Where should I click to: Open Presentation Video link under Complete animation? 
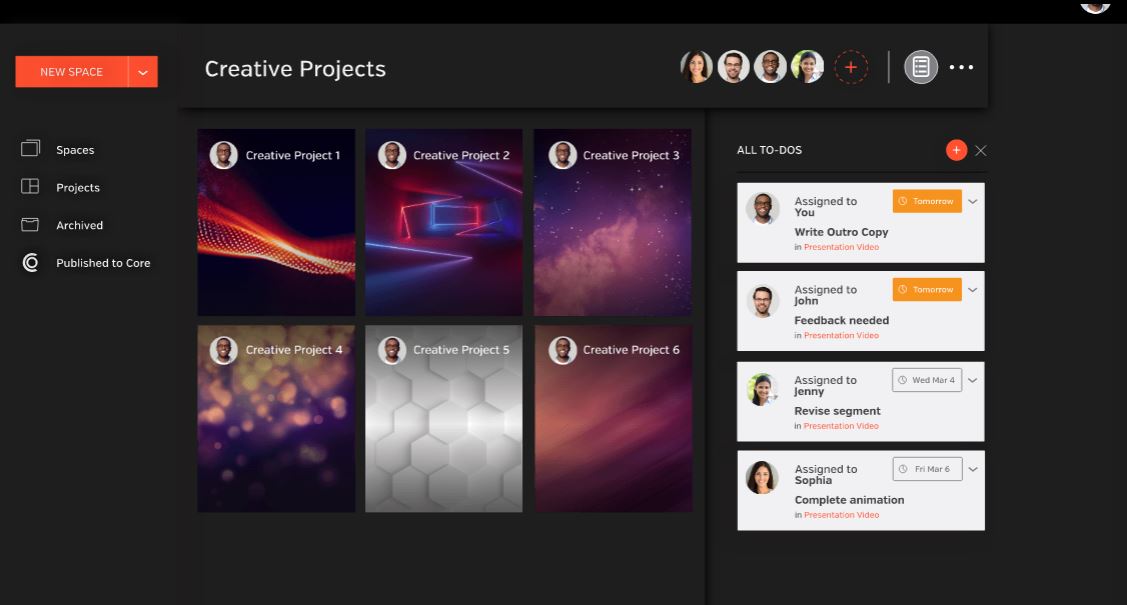click(841, 515)
